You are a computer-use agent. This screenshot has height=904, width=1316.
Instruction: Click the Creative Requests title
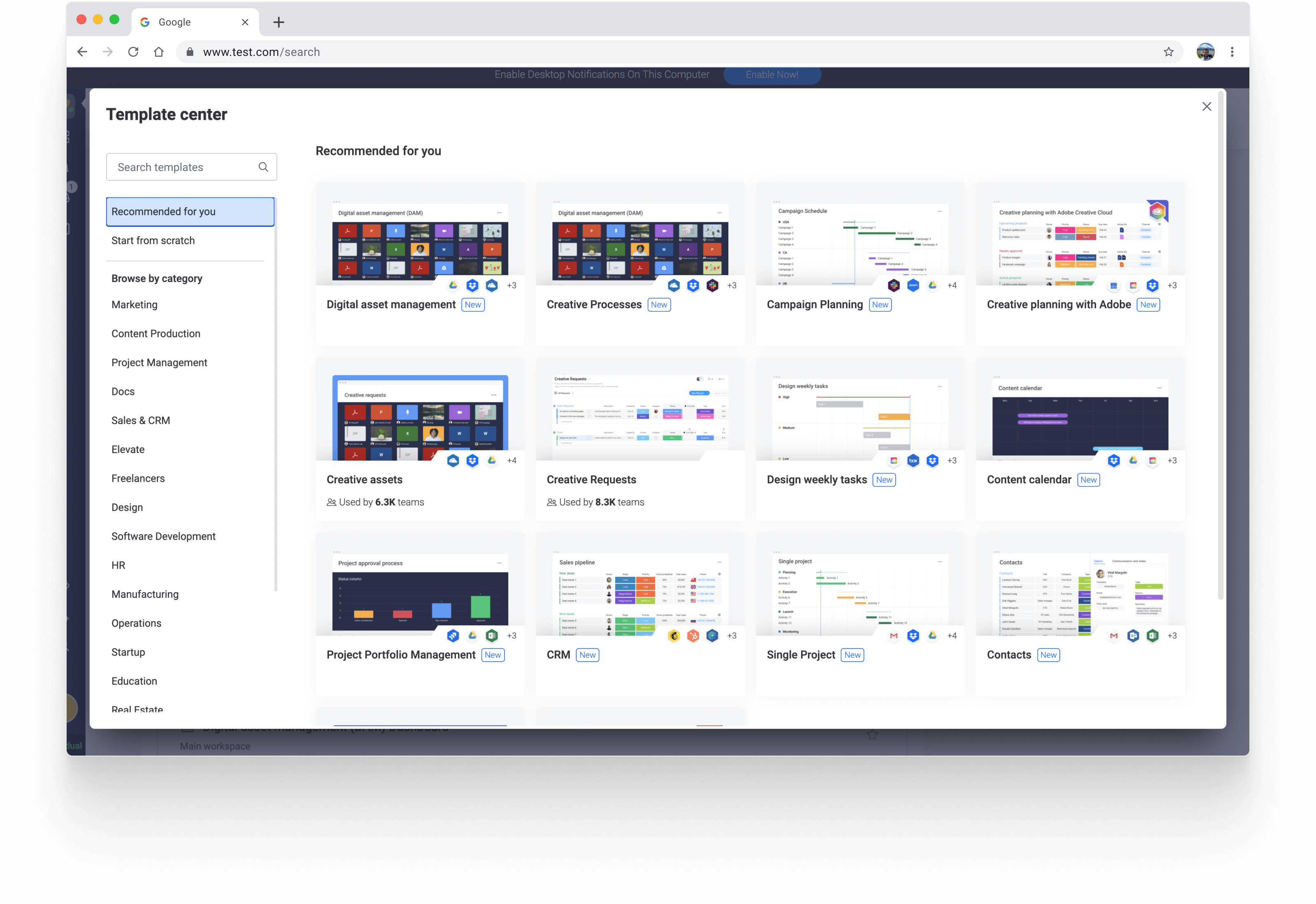(x=591, y=479)
